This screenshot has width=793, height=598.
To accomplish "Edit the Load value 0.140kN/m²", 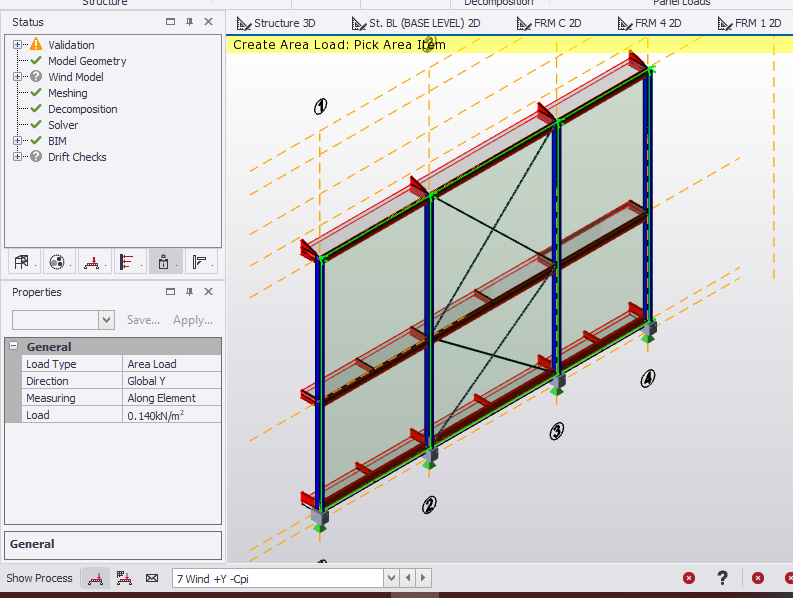I will [171, 415].
